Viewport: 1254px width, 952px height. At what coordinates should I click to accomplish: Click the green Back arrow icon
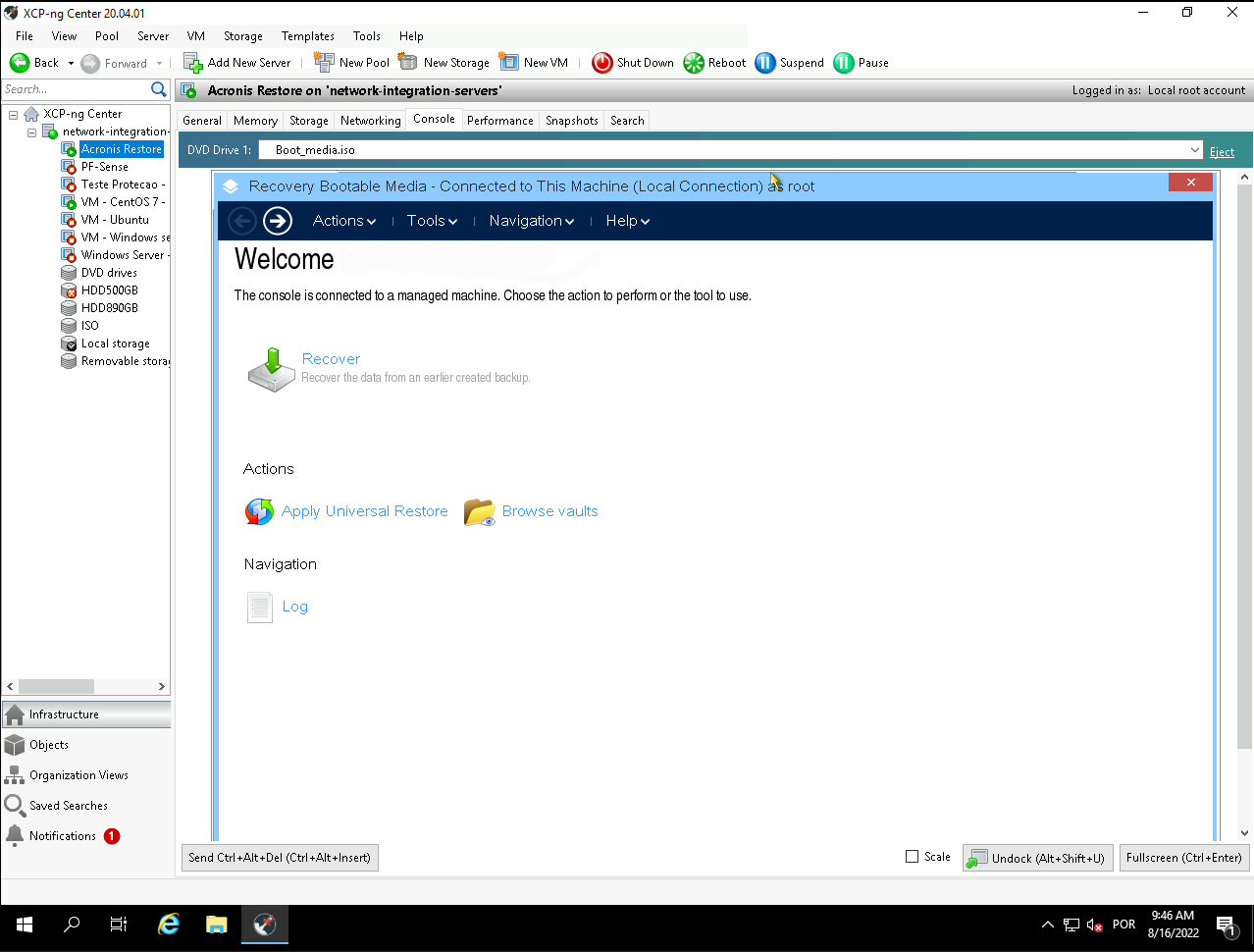click(20, 63)
